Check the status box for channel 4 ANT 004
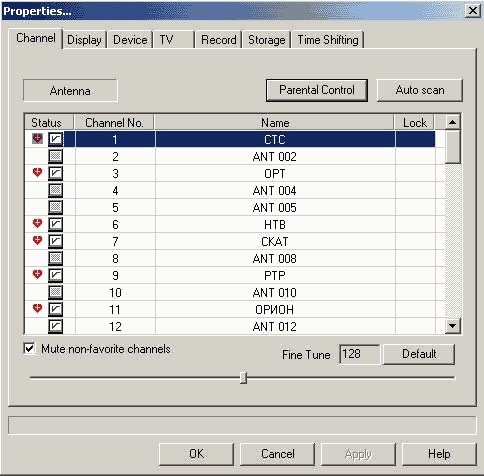Image resolution: width=484 pixels, height=476 pixels. 55,190
